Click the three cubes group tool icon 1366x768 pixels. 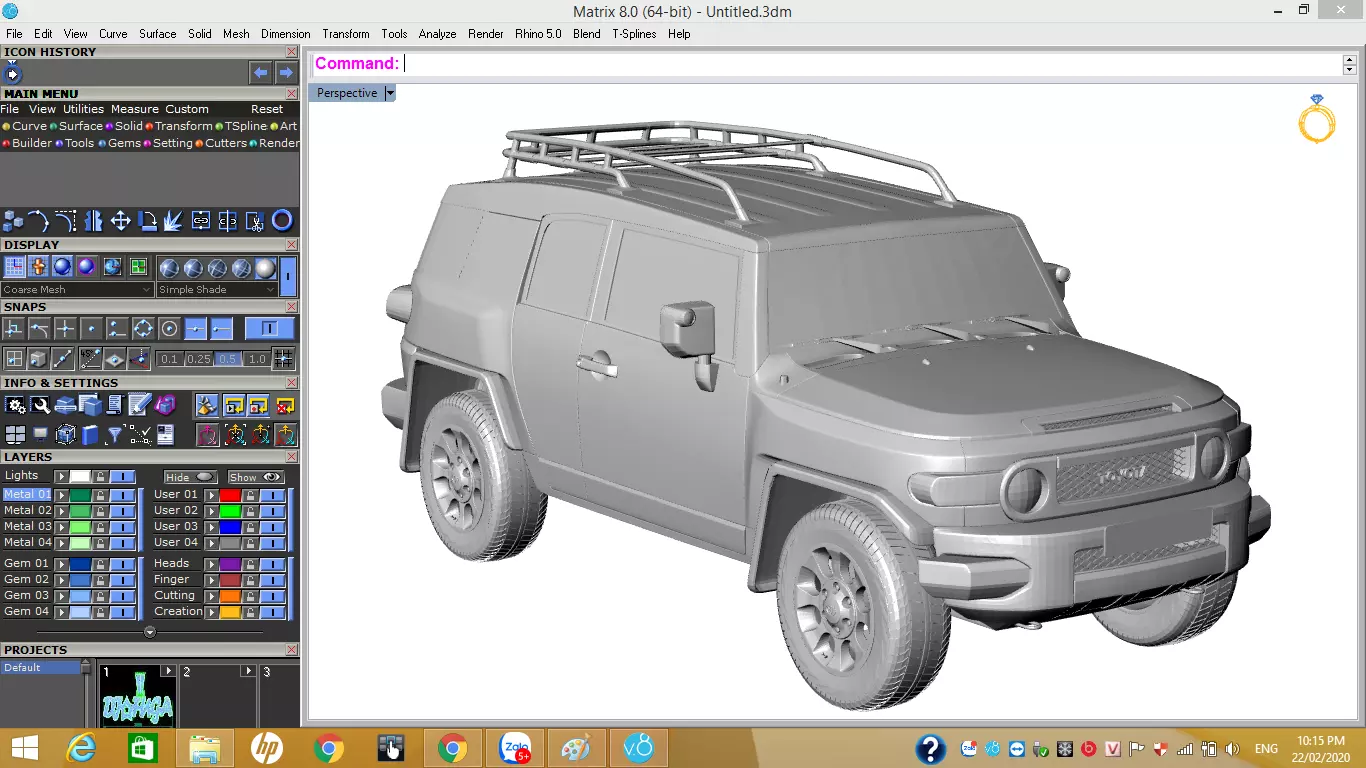(13, 221)
